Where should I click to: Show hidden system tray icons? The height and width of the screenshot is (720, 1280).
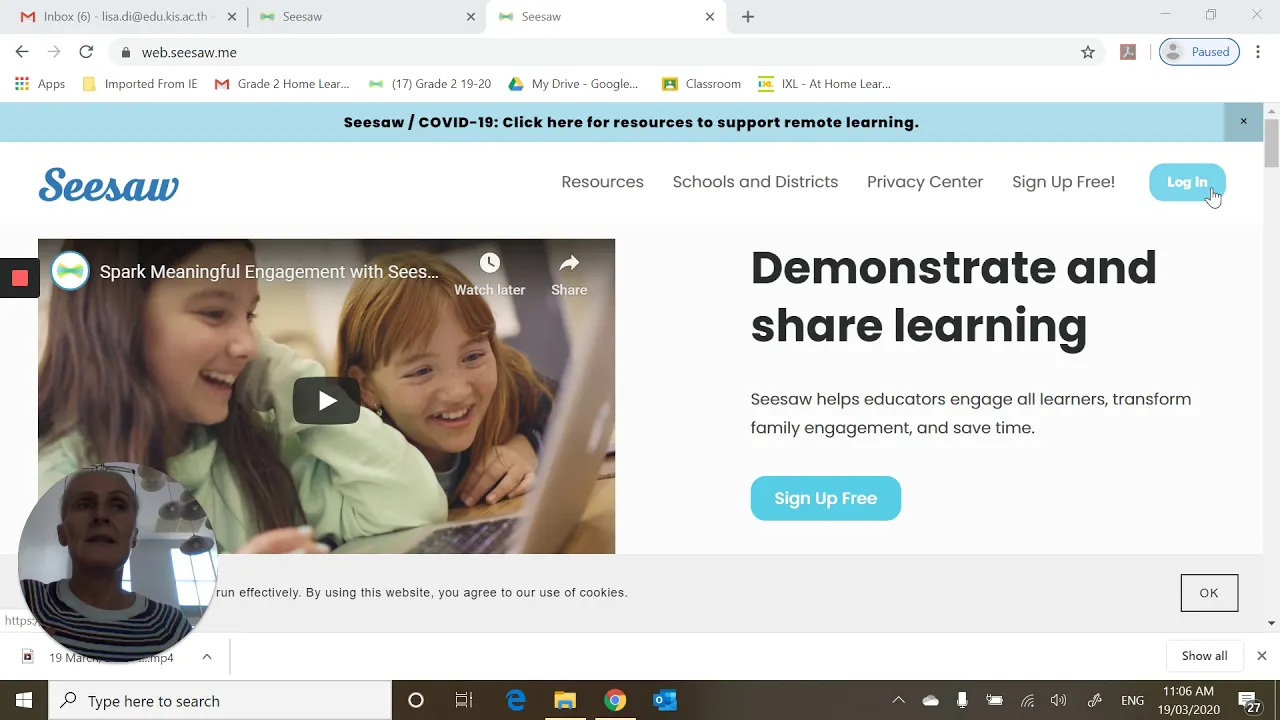[x=898, y=701]
